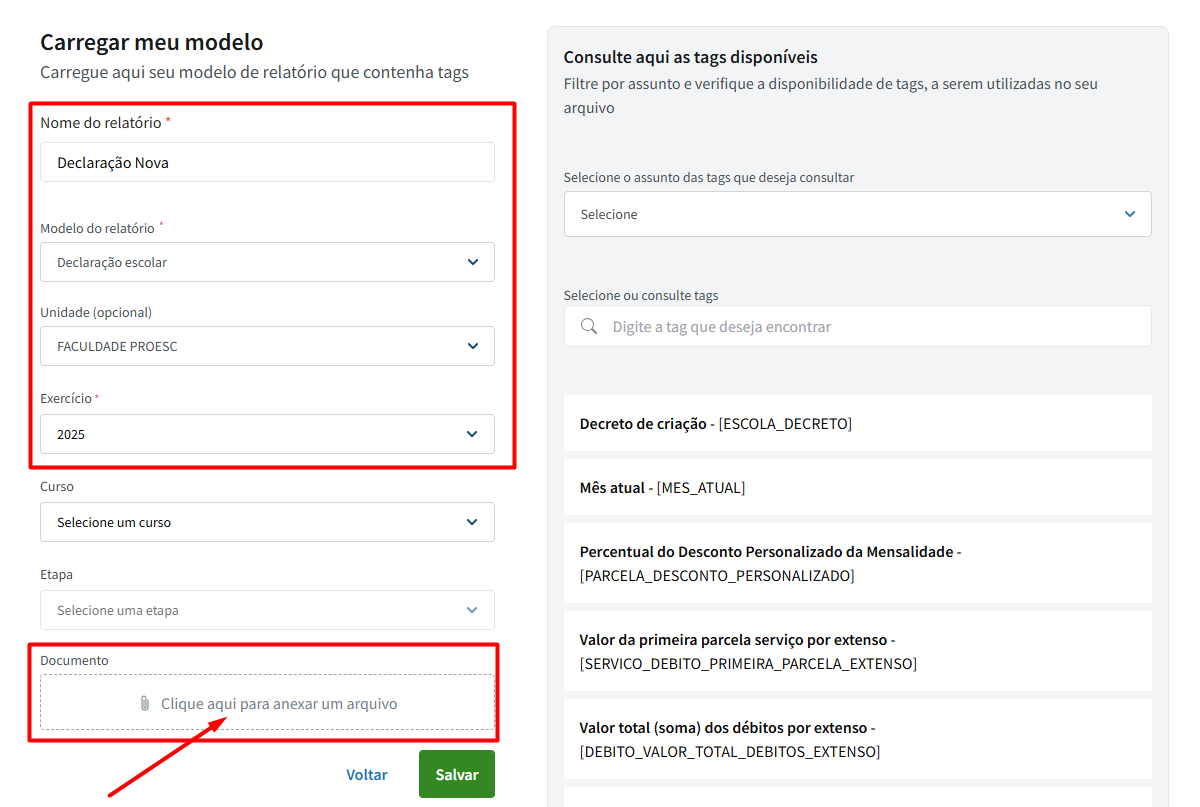Open the Modelo do relatório dropdown
The height and width of the screenshot is (807, 1200).
tap(267, 262)
